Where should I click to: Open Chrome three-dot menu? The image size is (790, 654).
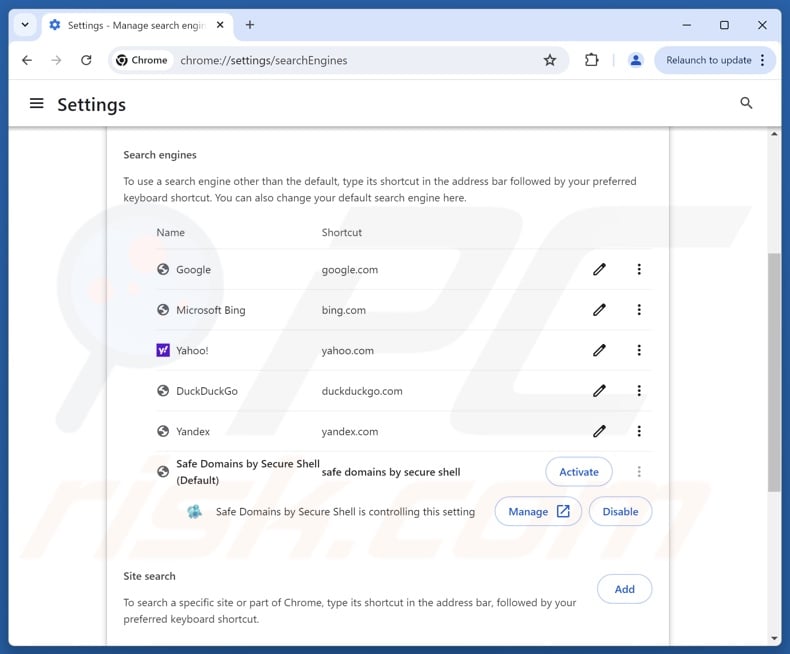point(763,60)
